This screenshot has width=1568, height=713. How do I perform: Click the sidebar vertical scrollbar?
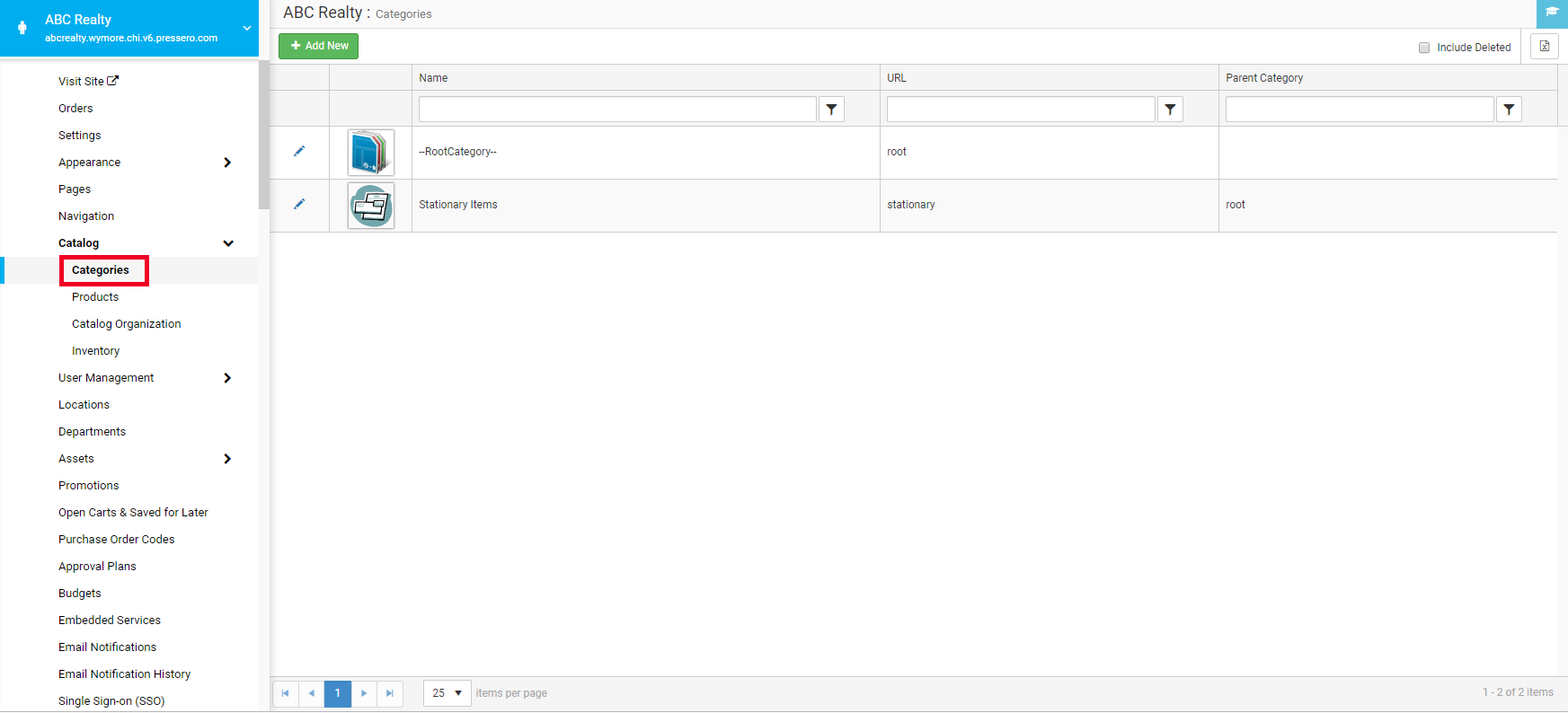point(264,135)
